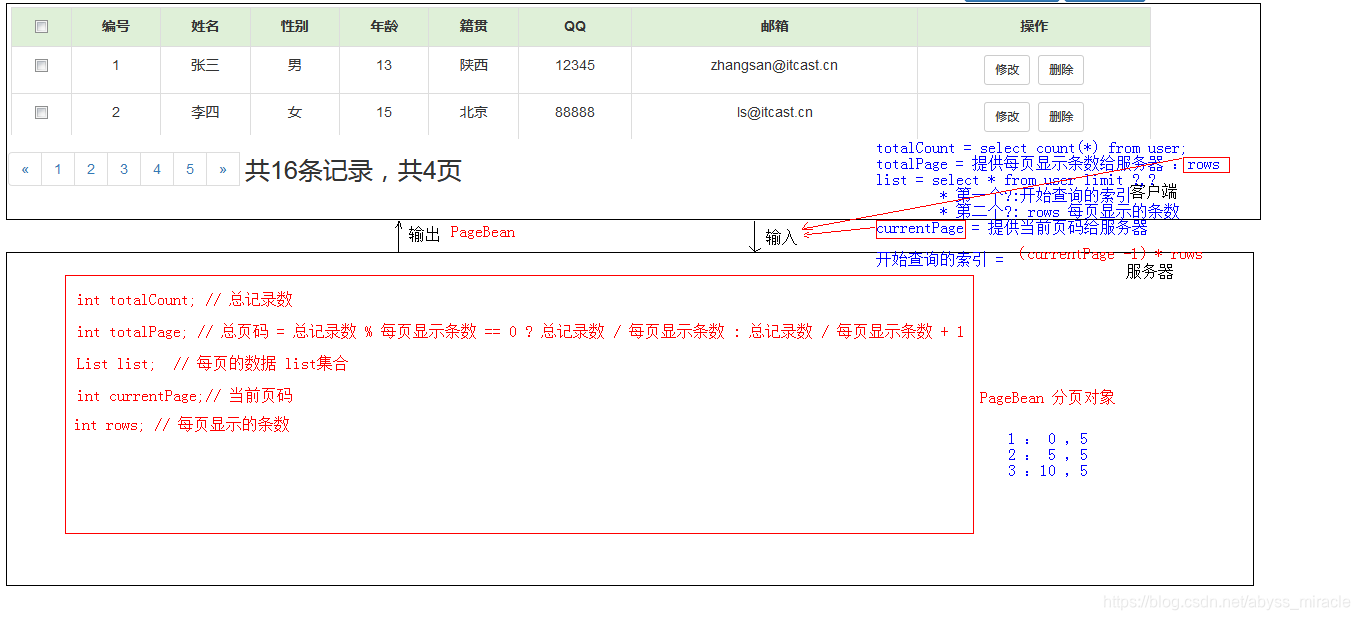The height and width of the screenshot is (620, 1360).
Task: Click the 操作 column header
Action: click(1034, 26)
